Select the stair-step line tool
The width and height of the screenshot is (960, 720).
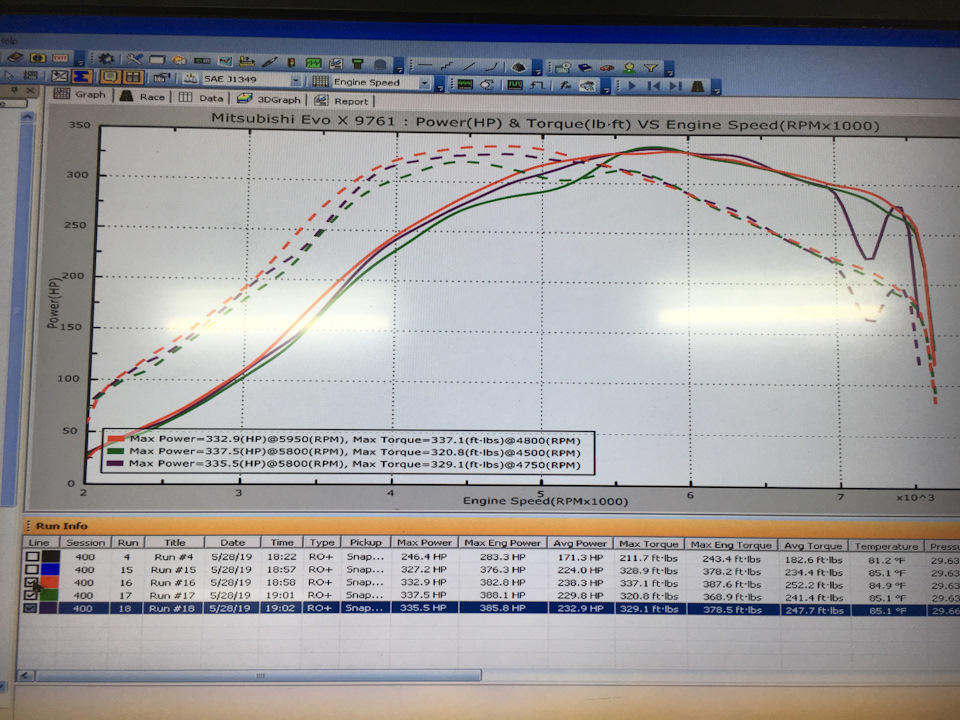447,66
